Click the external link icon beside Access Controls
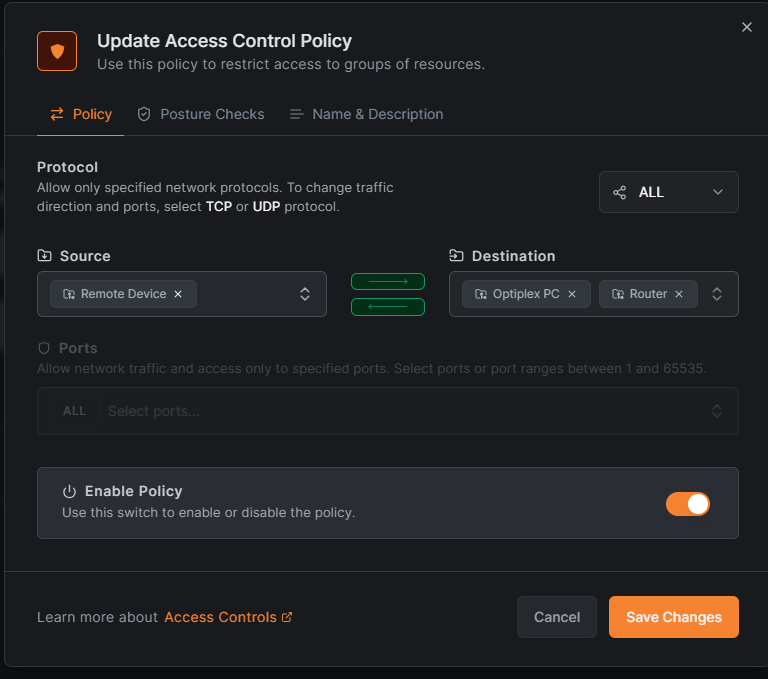This screenshot has height=679, width=768. pos(288,617)
